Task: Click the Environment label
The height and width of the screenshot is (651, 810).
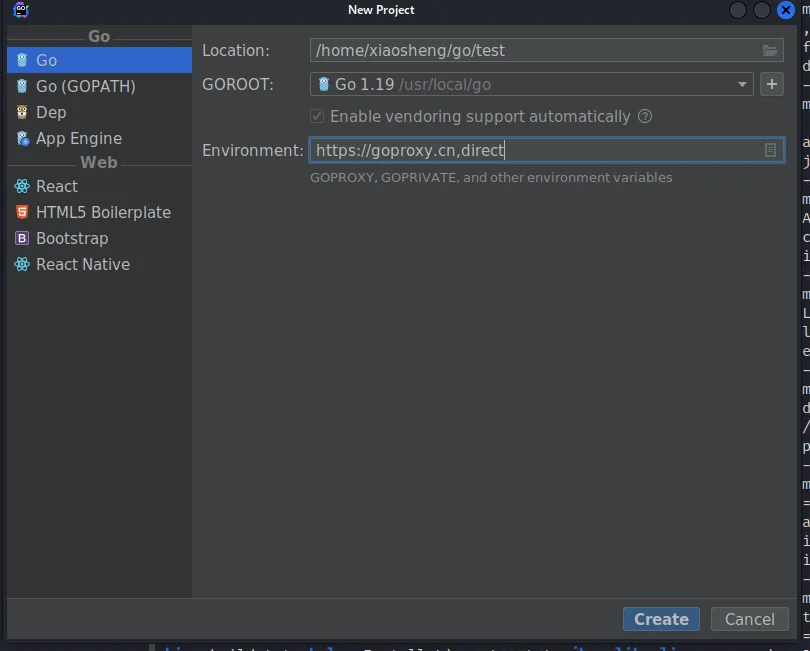Action: click(x=253, y=150)
